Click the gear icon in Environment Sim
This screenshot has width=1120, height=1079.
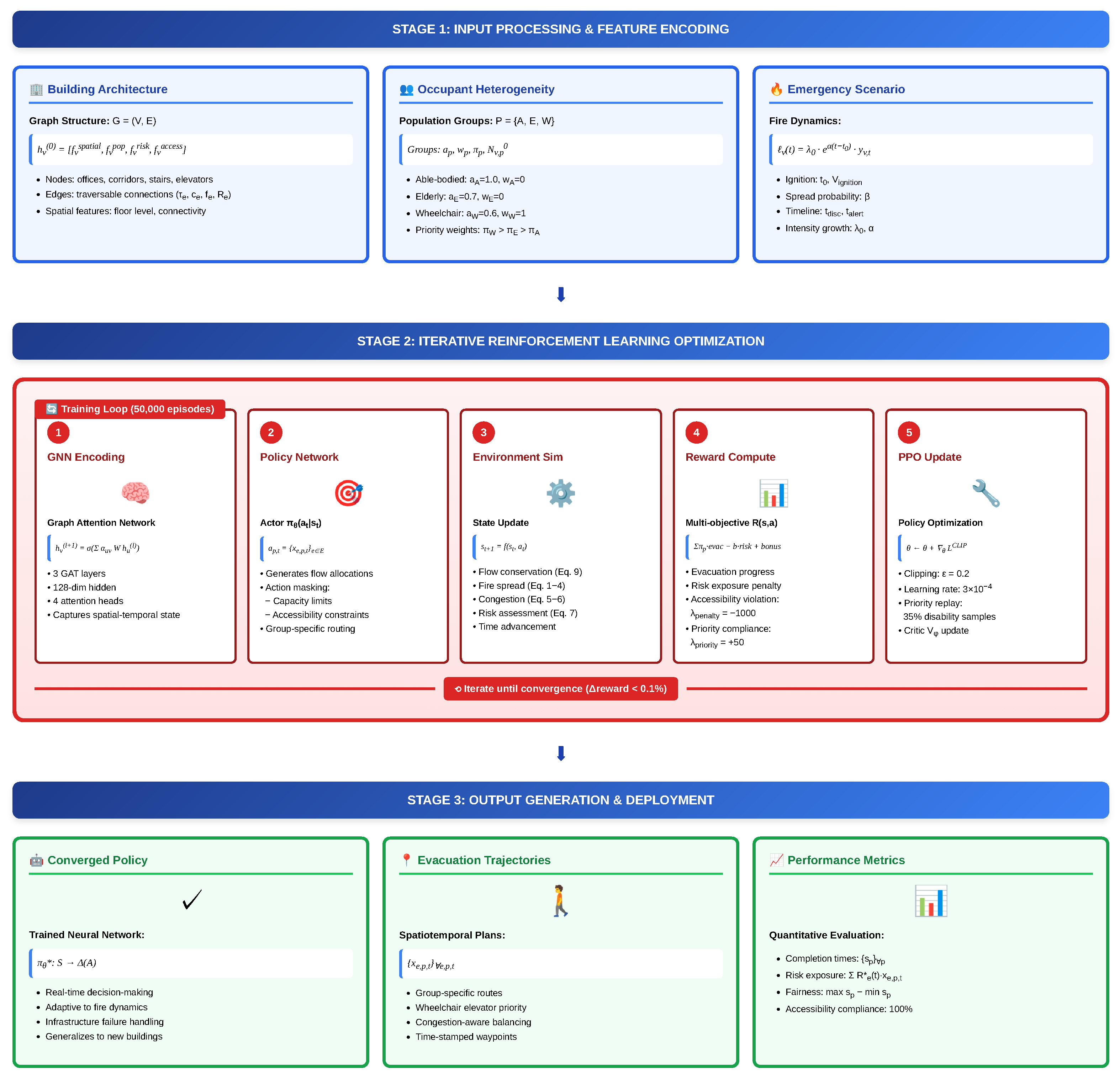pyautogui.click(x=561, y=493)
